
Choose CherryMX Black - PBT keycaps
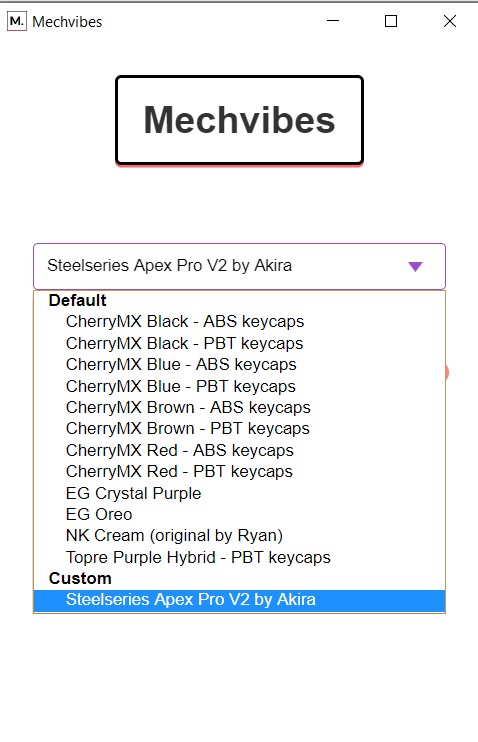239,343
